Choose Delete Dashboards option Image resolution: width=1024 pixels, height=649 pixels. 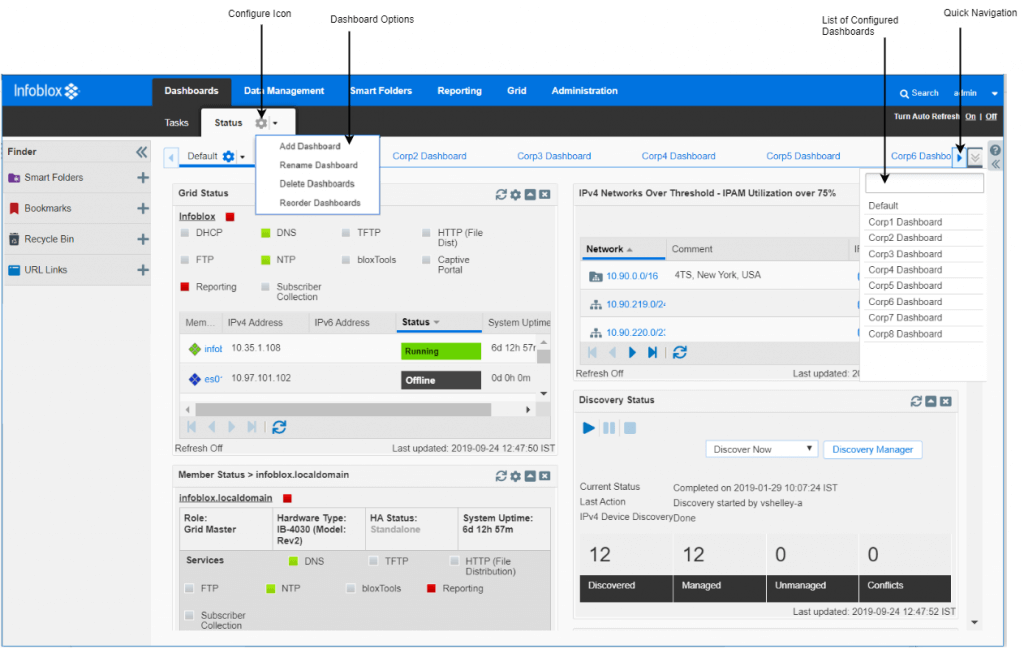point(317,183)
